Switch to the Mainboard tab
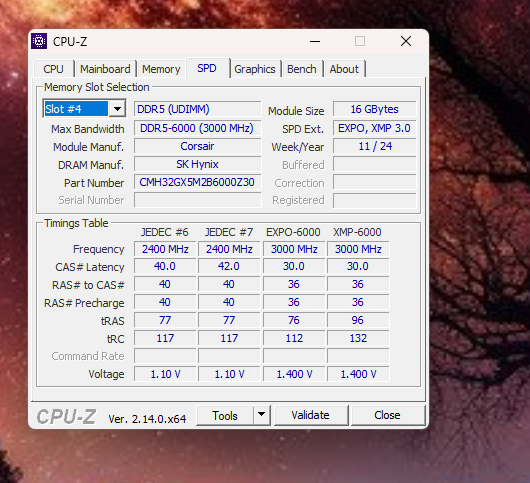Viewport: 530px width, 483px height. click(105, 69)
